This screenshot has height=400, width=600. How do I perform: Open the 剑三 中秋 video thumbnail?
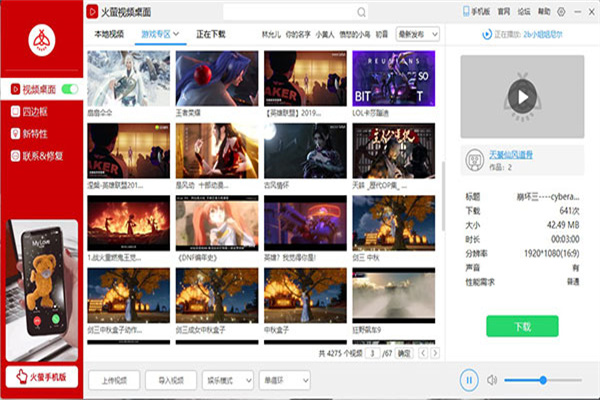tap(394, 223)
